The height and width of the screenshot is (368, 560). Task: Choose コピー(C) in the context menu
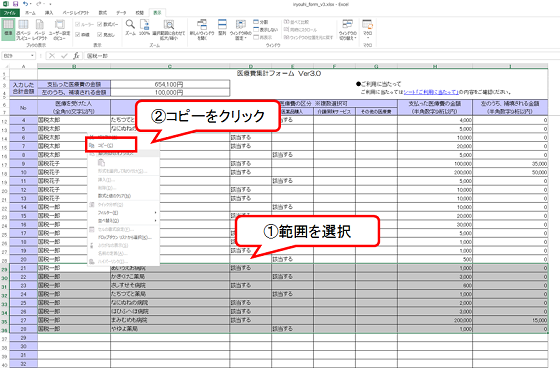111,145
